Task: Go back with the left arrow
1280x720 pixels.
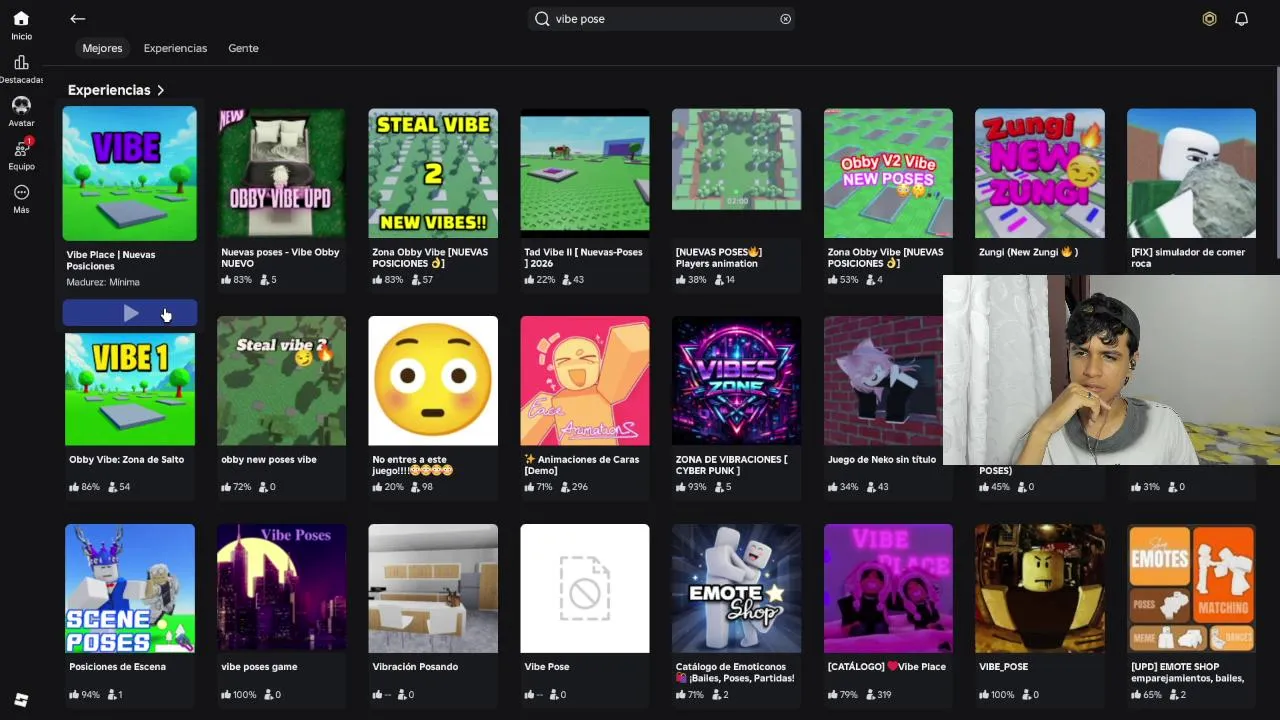Action: [77, 19]
